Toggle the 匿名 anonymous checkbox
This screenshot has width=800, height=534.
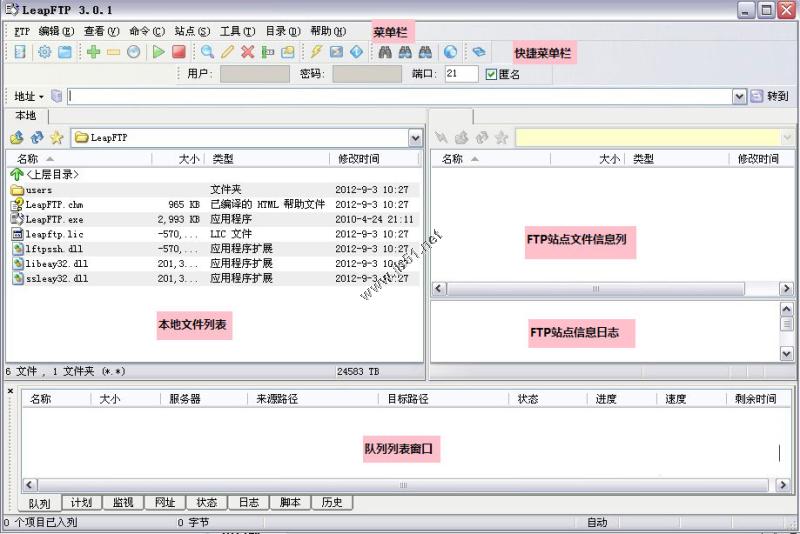pos(491,74)
